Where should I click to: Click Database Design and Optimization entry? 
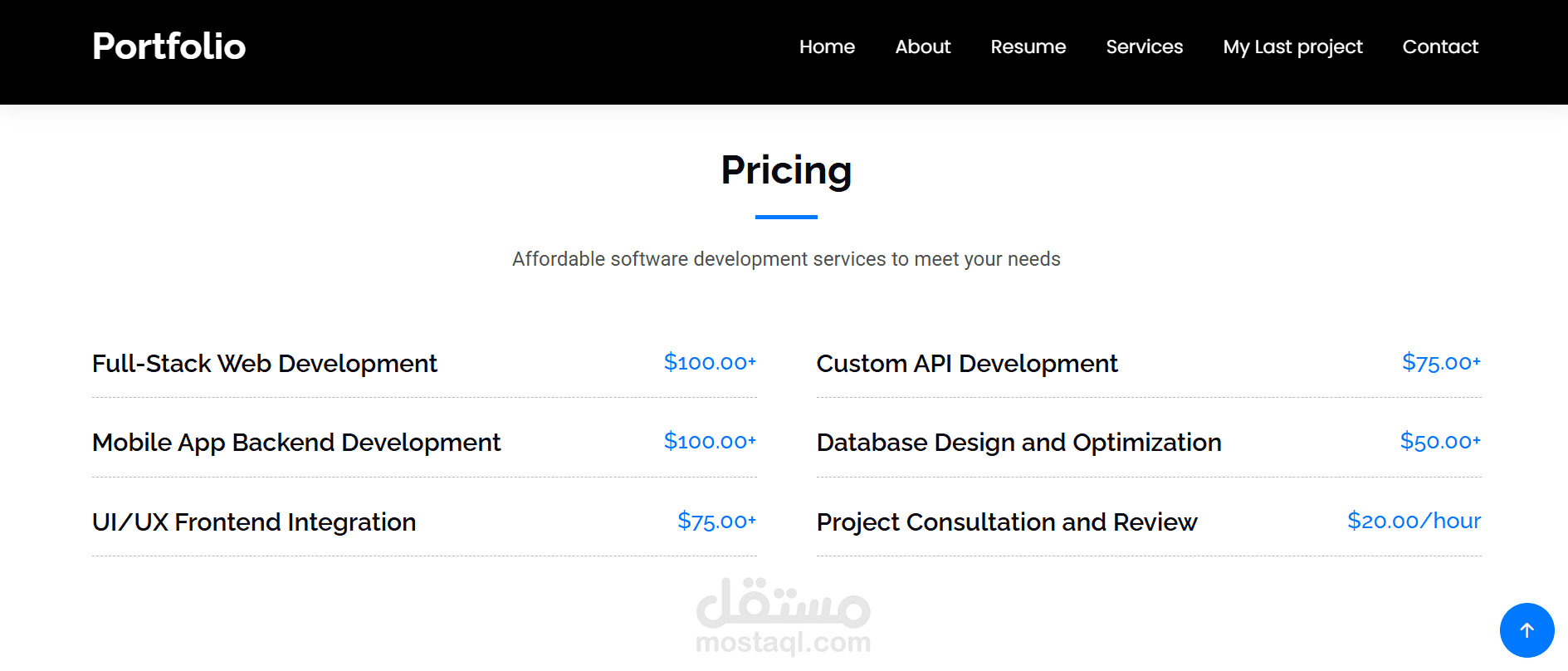pyautogui.click(x=1018, y=443)
